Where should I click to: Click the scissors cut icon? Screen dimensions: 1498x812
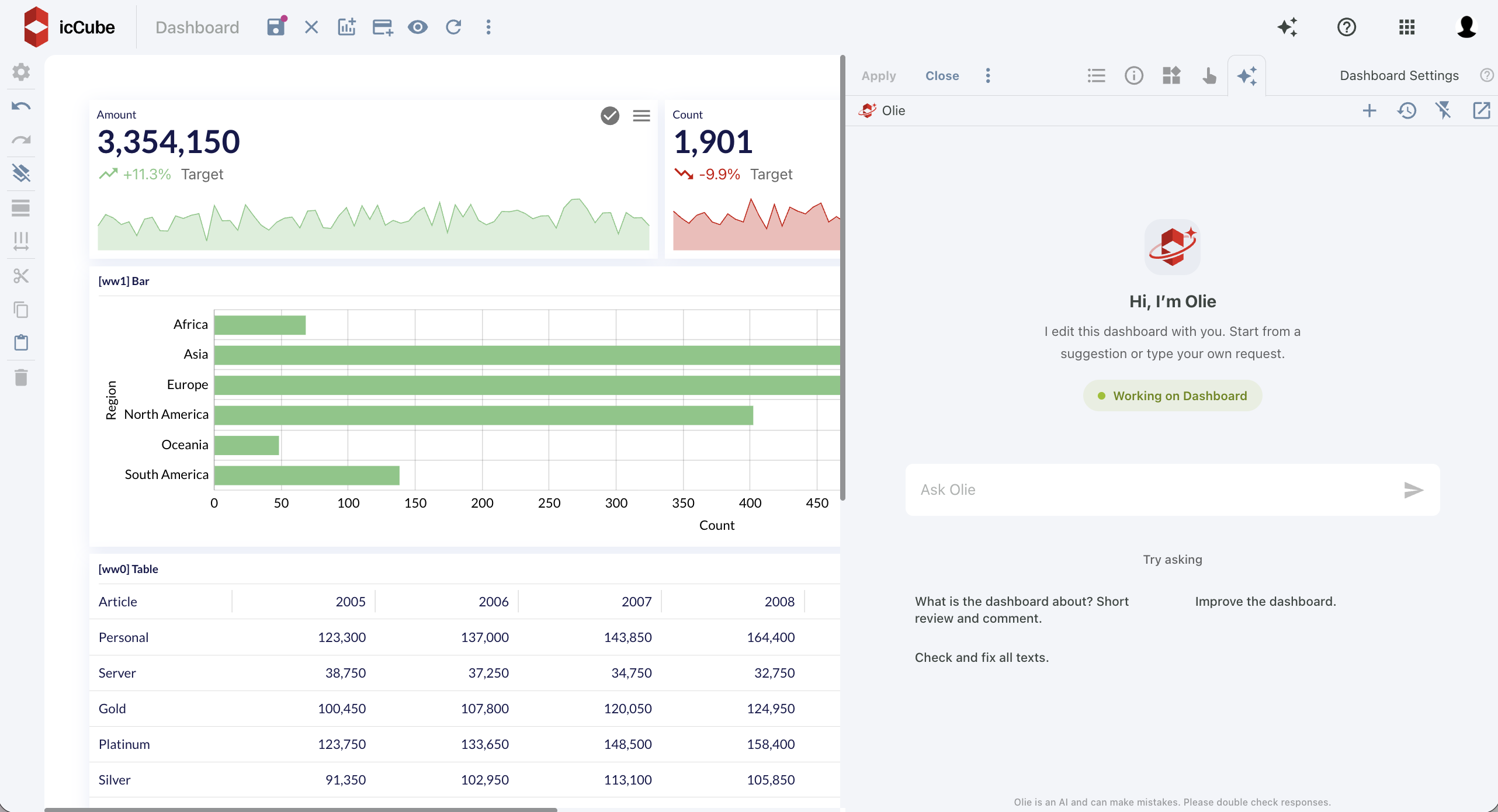pos(21,276)
